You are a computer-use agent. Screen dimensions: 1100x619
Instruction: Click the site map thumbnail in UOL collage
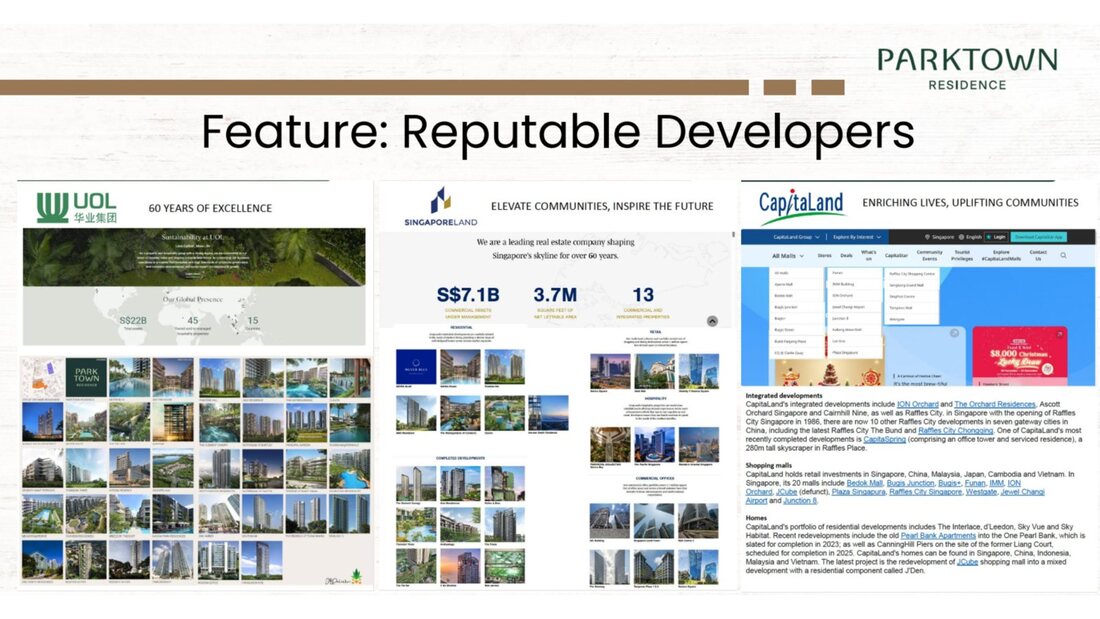tap(42, 377)
